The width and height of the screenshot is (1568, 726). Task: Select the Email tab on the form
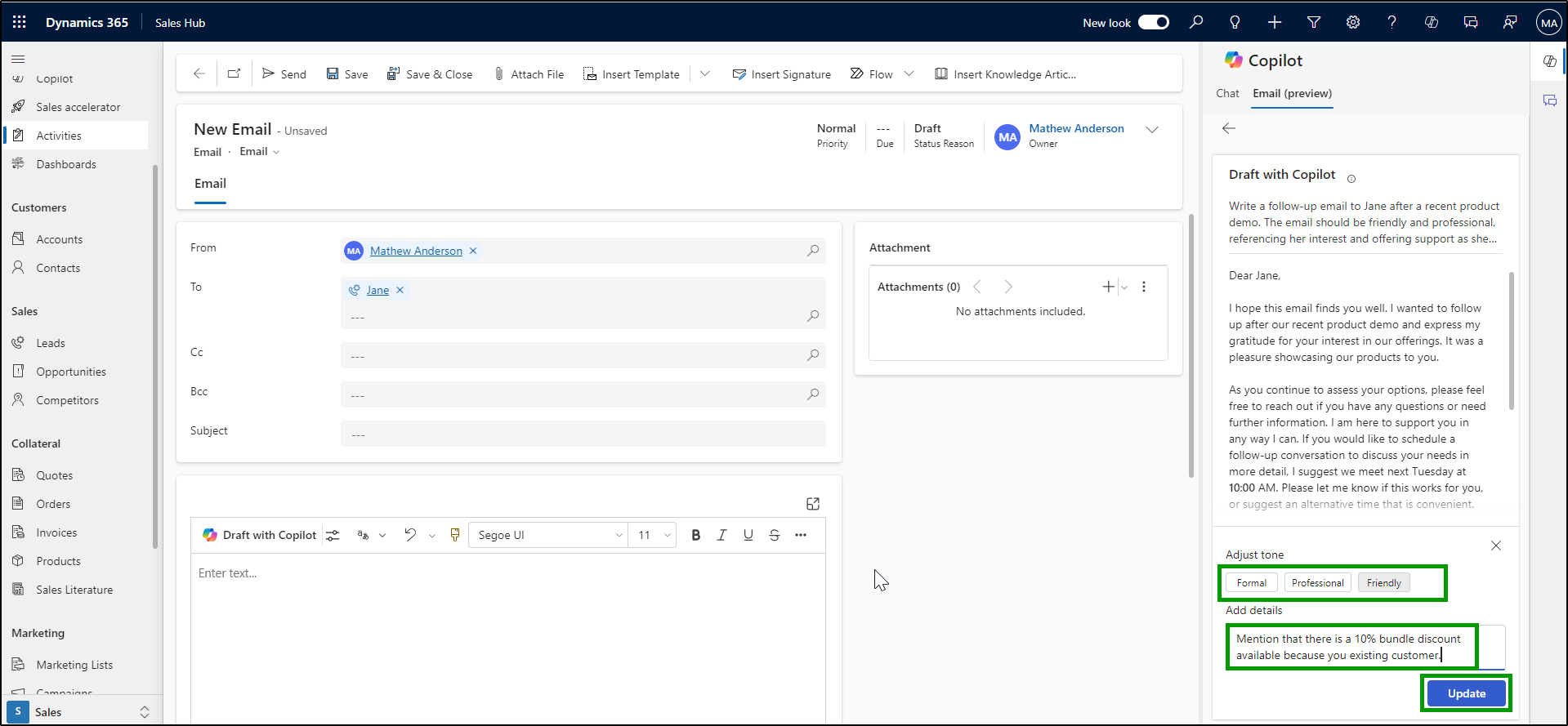(210, 184)
